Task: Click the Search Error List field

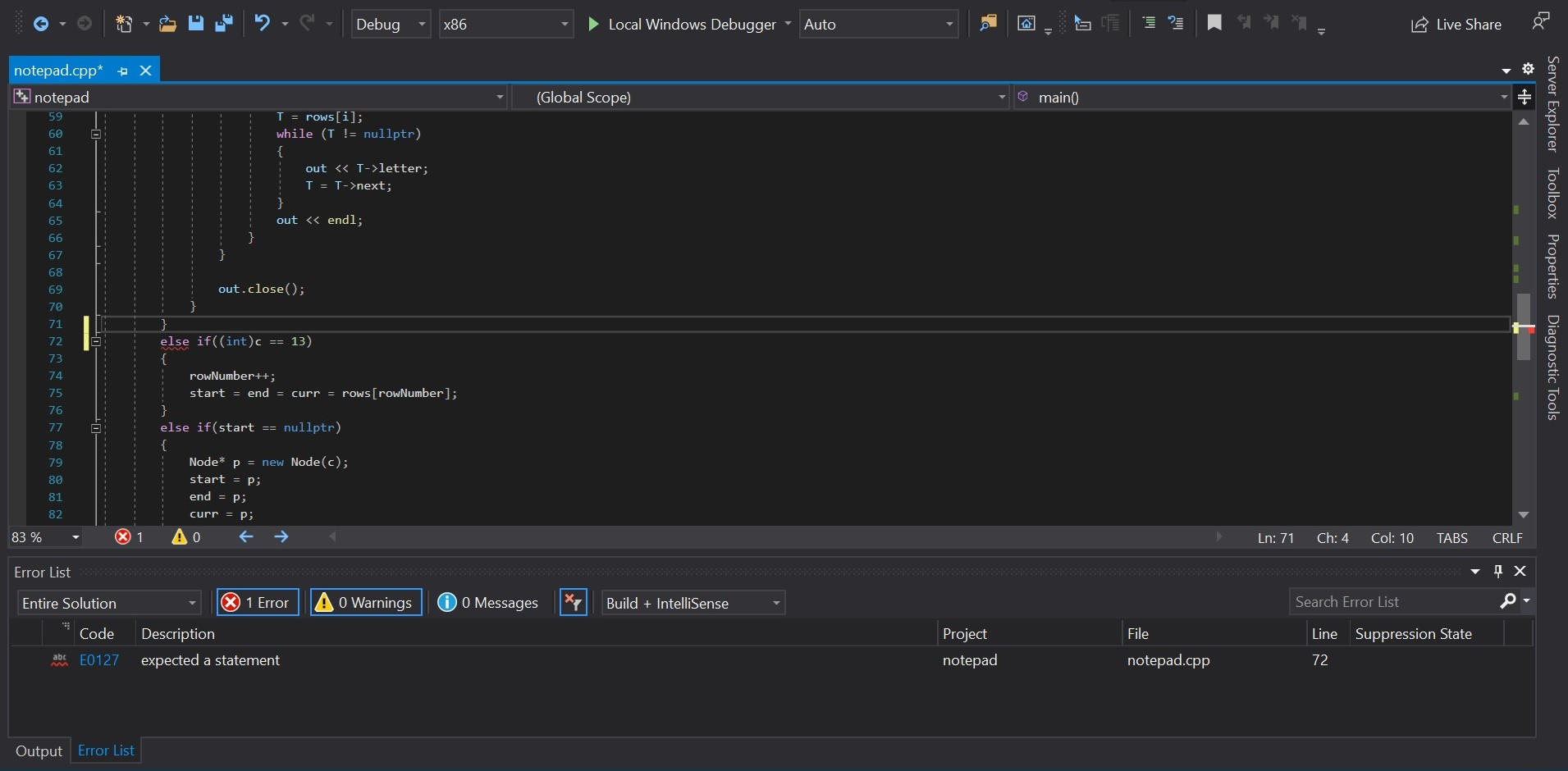Action: coord(1395,602)
